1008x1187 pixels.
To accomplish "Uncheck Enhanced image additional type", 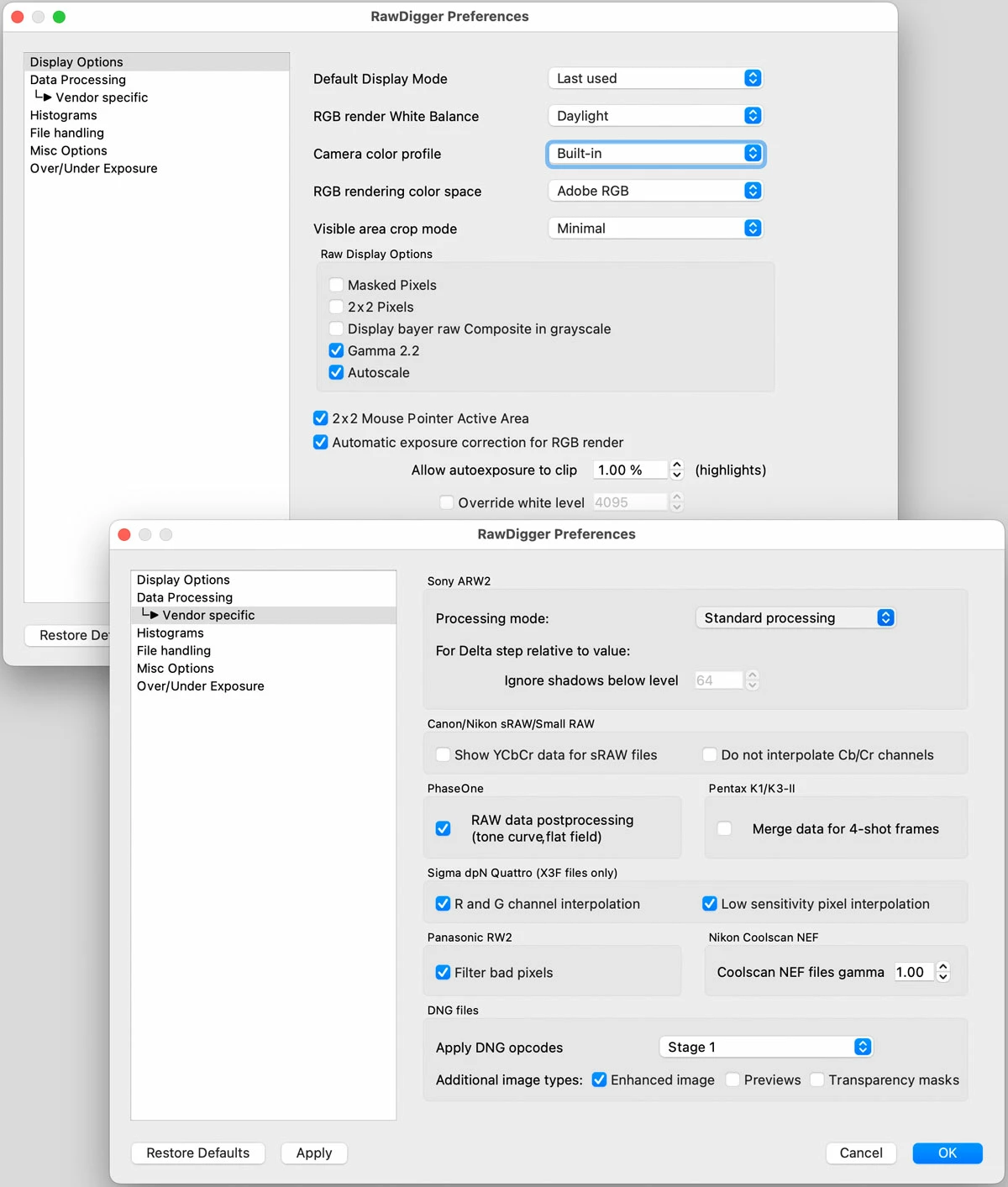I will [599, 1079].
